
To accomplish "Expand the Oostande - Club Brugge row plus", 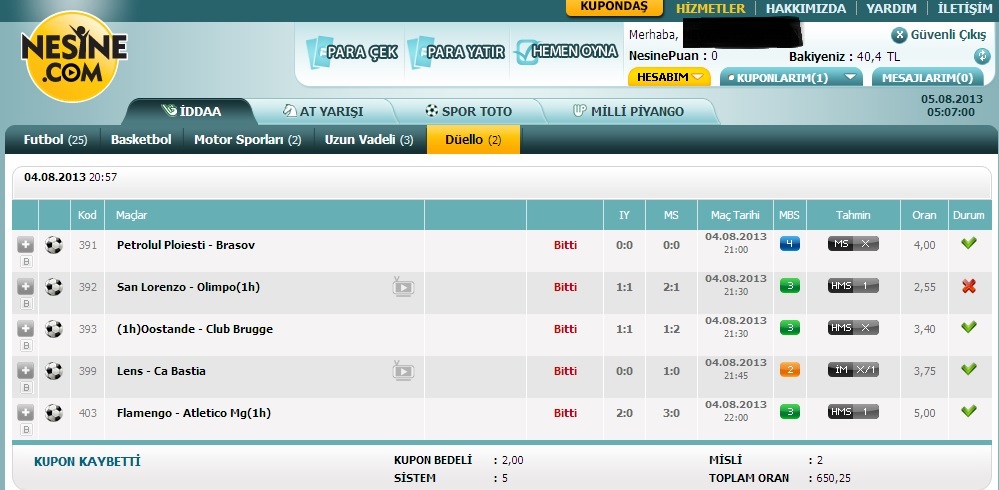I will pyautogui.click(x=25, y=328).
